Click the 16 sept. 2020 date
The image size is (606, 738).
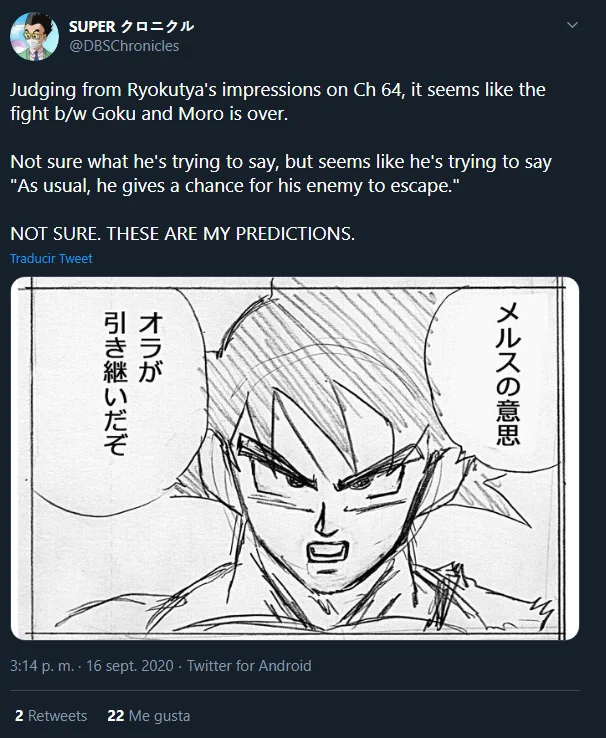point(130,666)
